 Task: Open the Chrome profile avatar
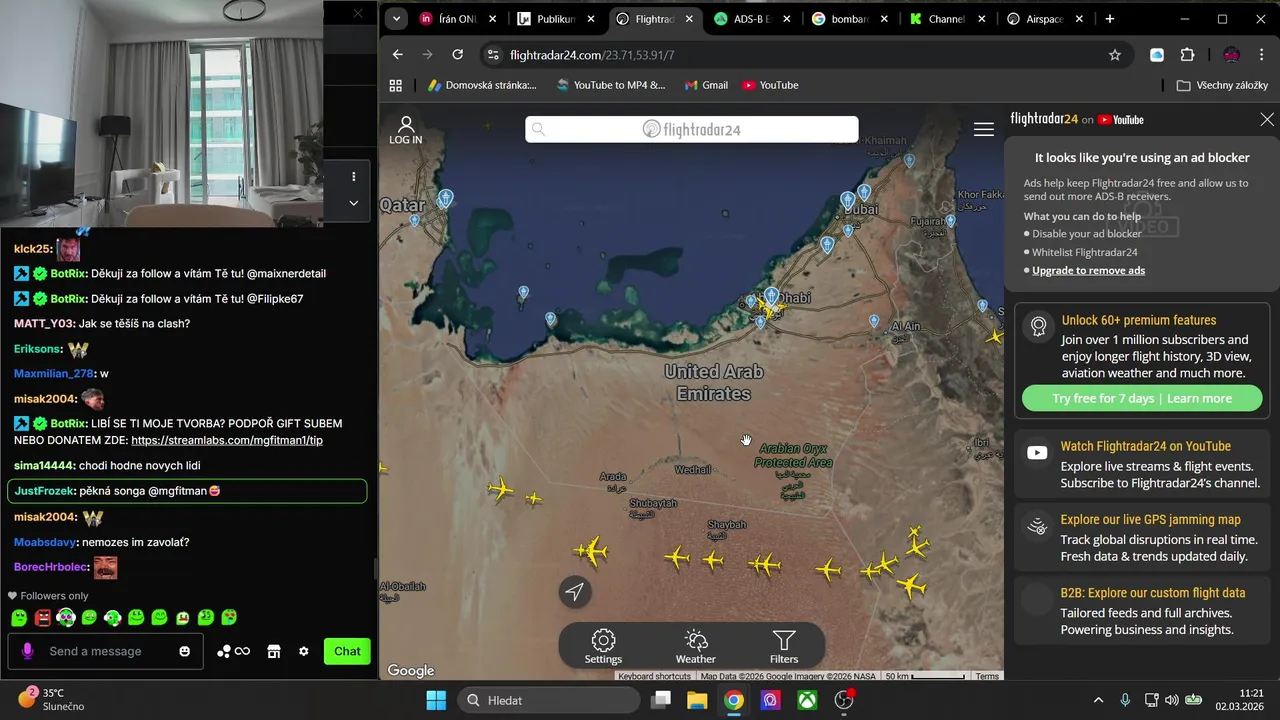click(1232, 55)
